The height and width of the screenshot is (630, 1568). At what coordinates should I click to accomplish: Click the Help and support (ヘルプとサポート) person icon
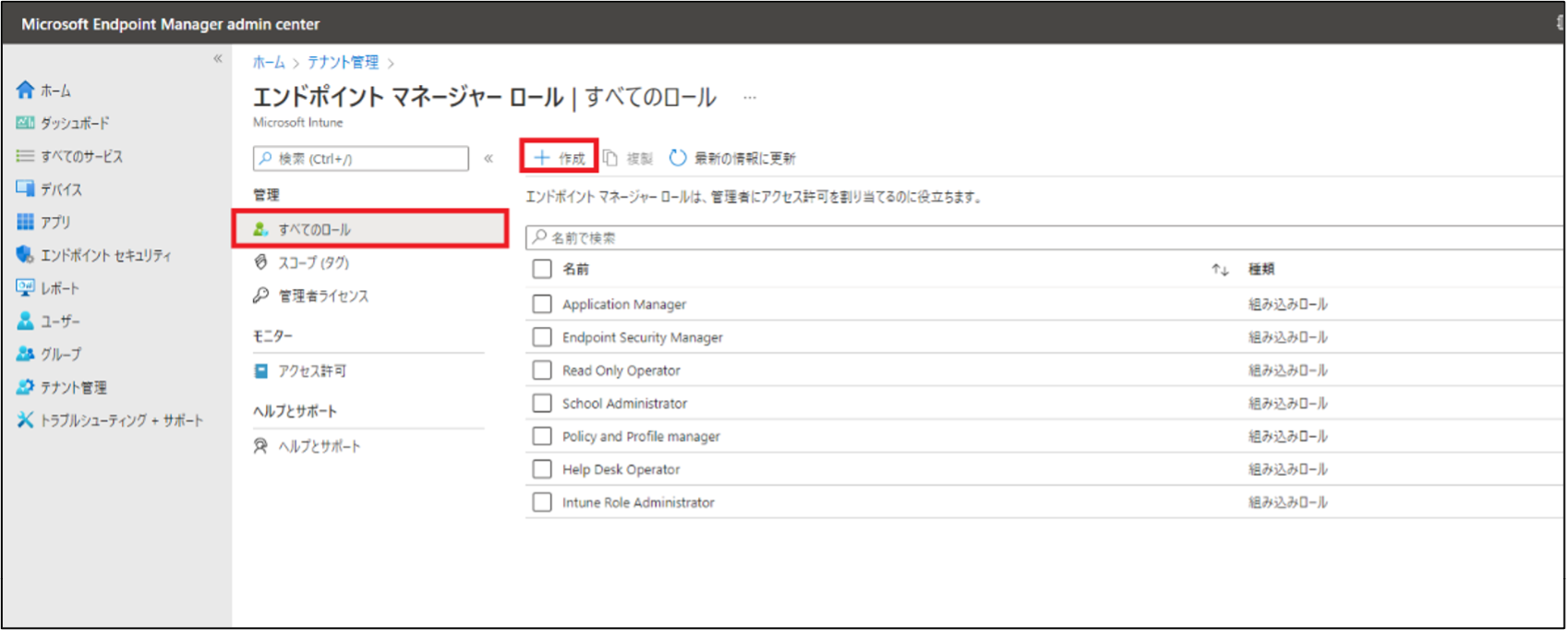261,446
